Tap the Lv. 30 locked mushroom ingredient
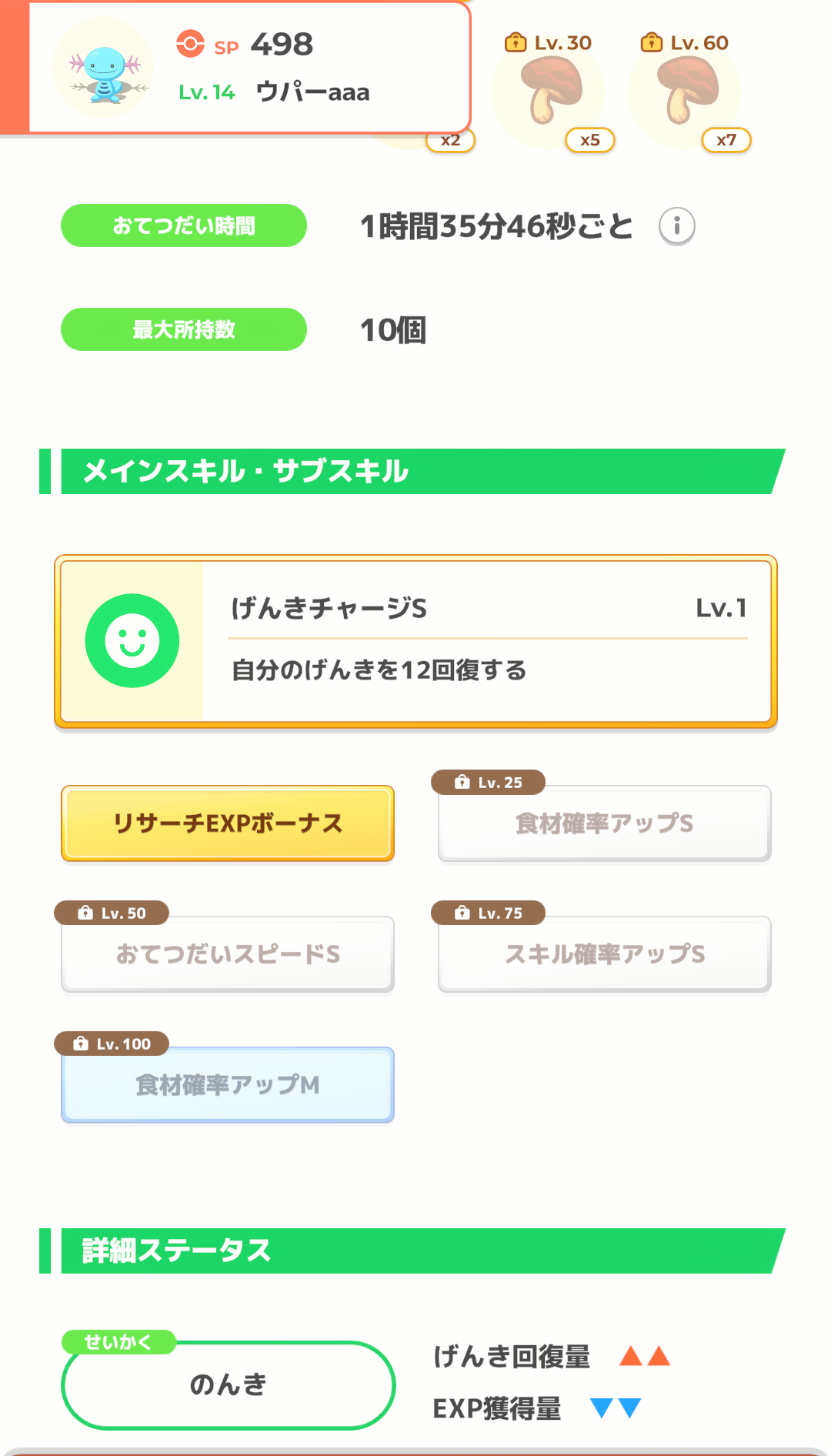The image size is (831, 1456). (549, 91)
